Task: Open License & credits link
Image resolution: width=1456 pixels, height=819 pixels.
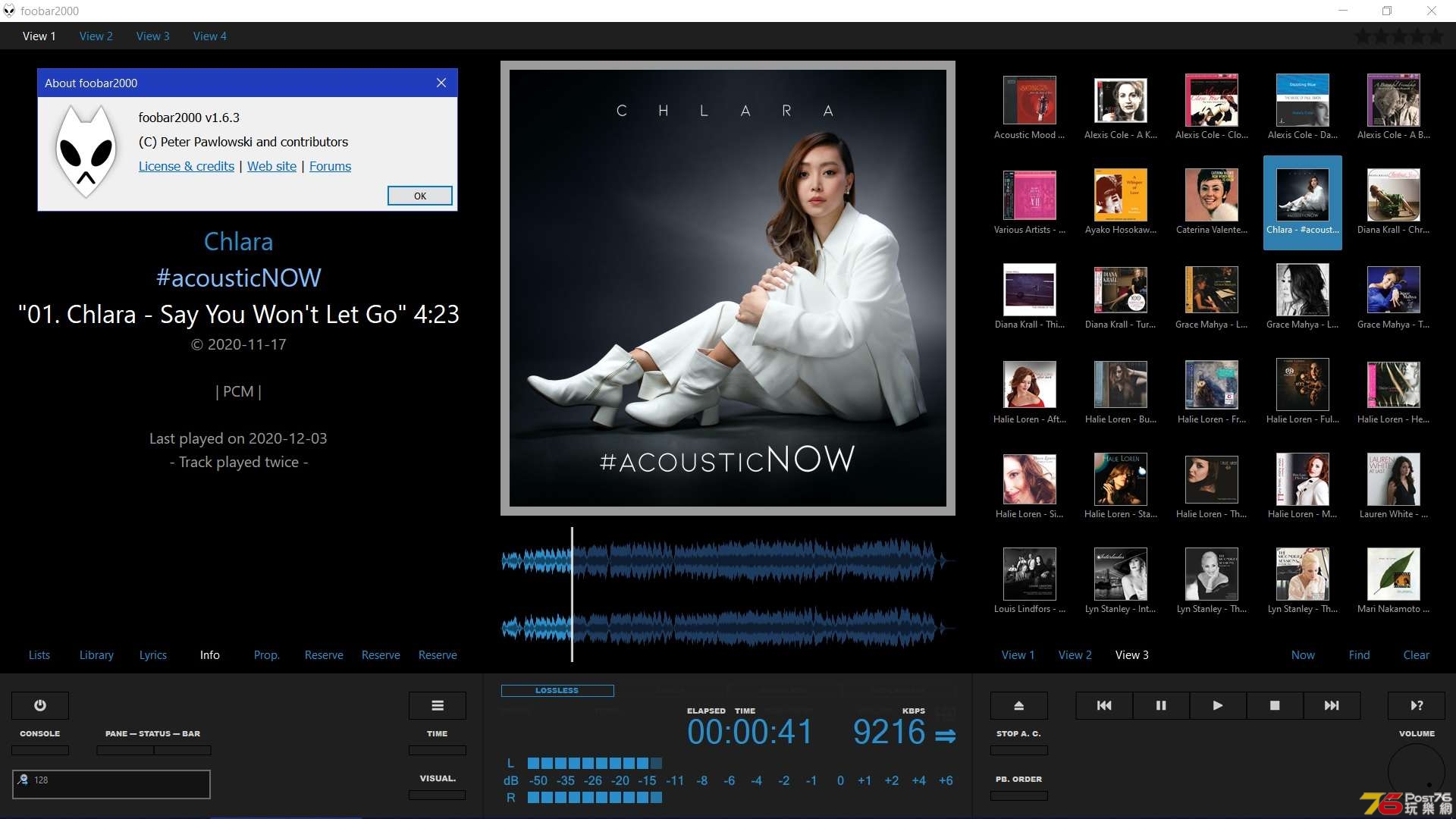Action: click(x=187, y=166)
